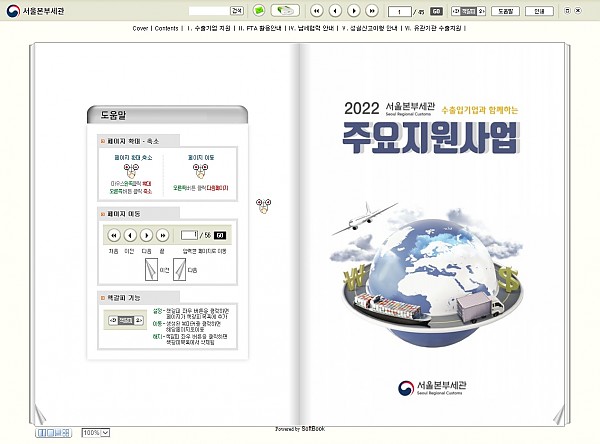Screen dimensions: 600x444
Task: Move to previous bookmark in top toolbar
Action: 456,11
